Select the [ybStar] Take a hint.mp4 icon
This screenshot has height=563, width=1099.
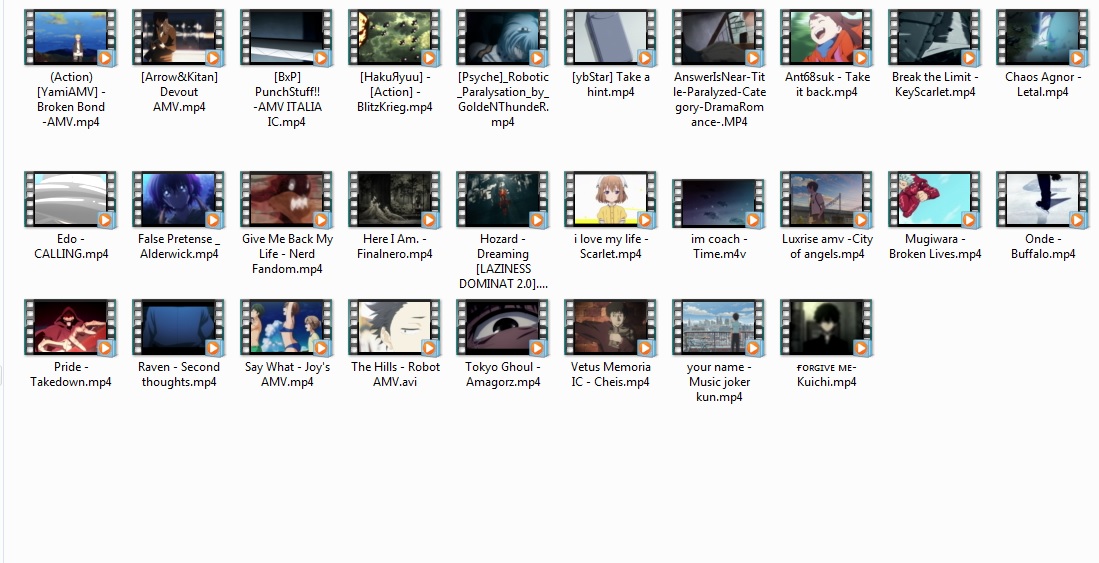coord(610,38)
